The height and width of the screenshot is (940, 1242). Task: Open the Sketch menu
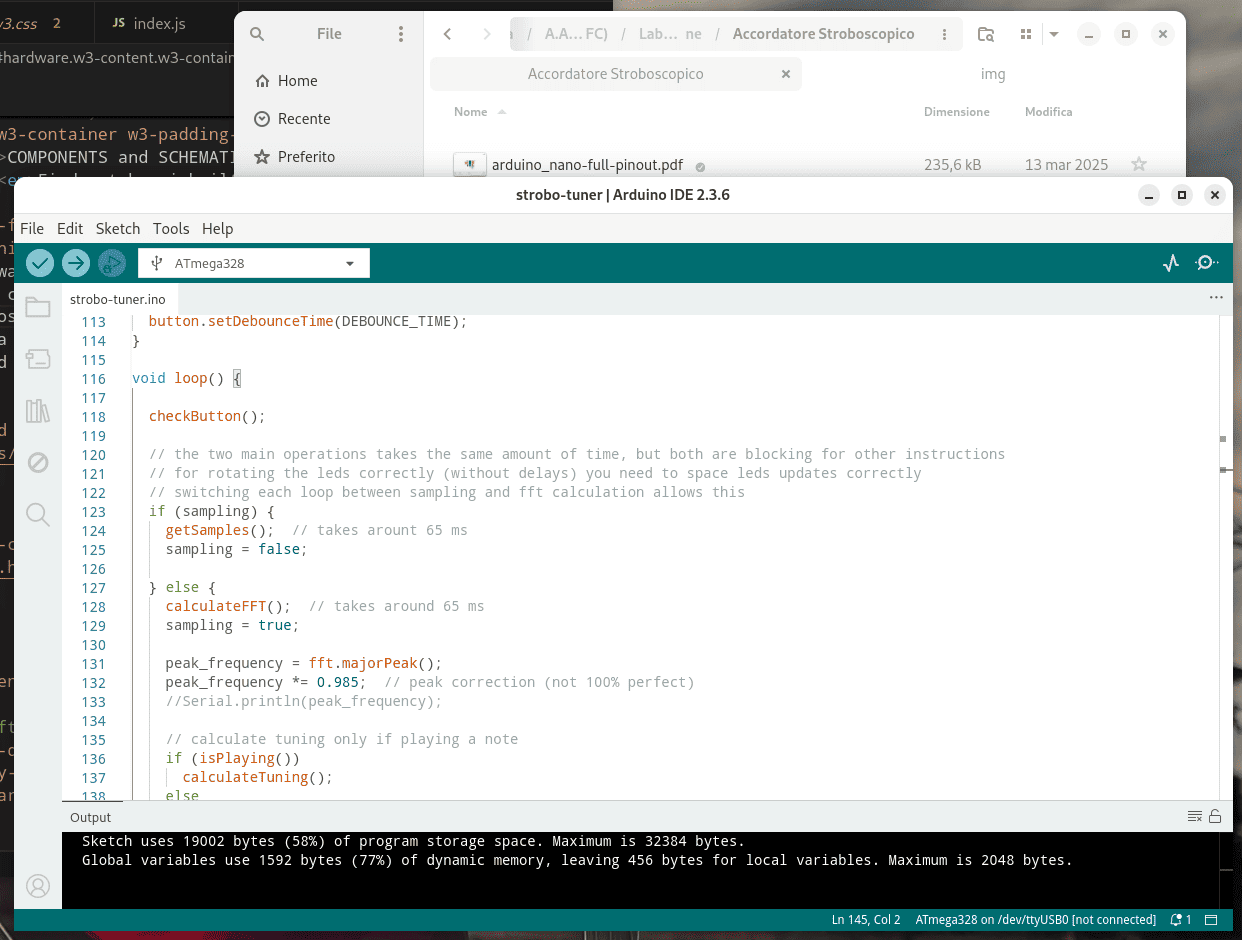pyautogui.click(x=117, y=228)
